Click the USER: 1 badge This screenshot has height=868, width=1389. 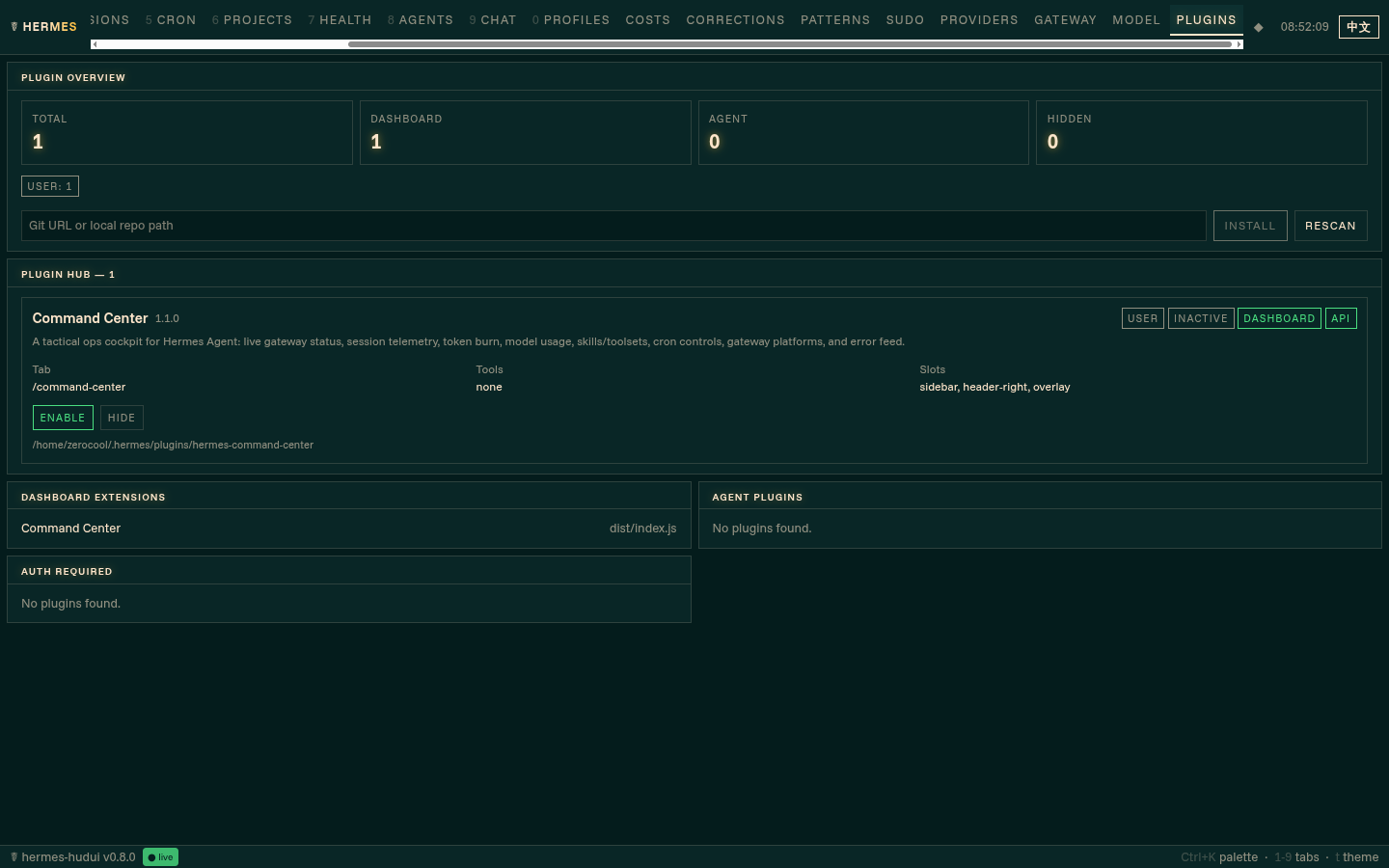pos(50,186)
